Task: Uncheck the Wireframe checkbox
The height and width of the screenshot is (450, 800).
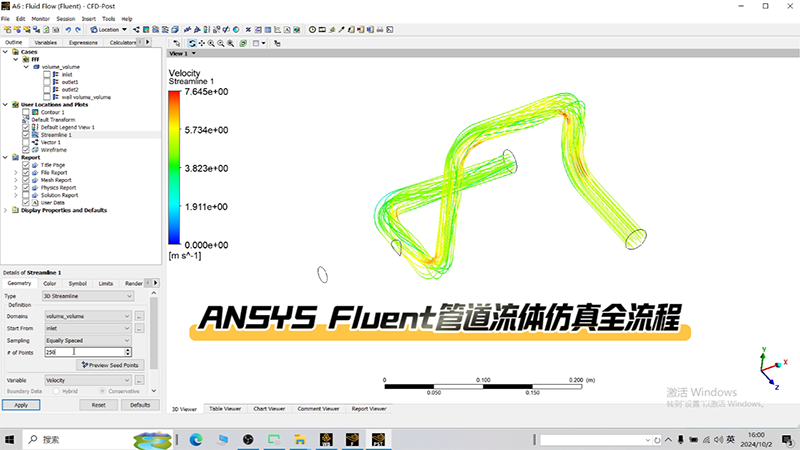Action: (26, 150)
